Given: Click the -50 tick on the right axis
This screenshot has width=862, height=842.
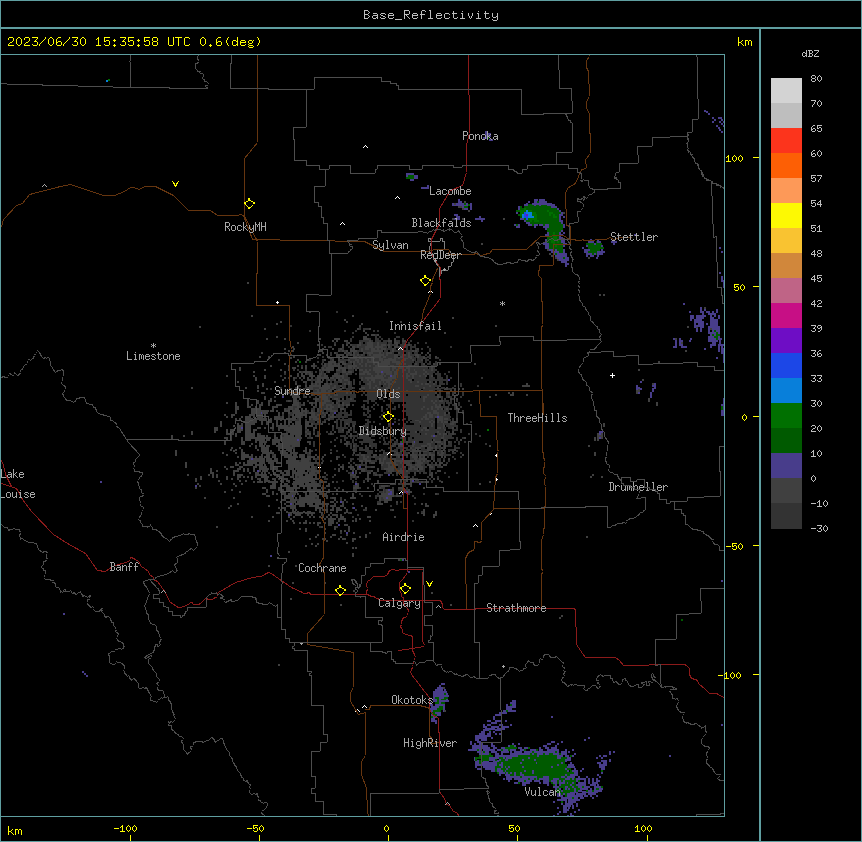Looking at the screenshot, I should (x=734, y=546).
